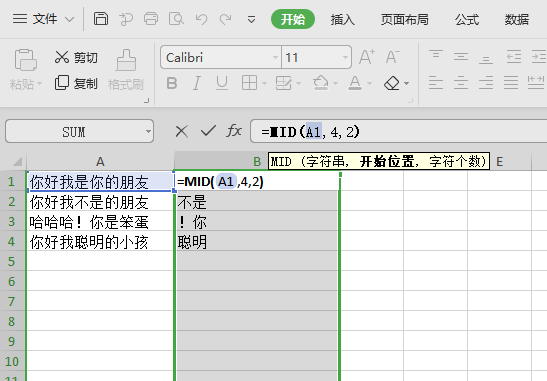Open the font size 11 dropdown
Screen dimensions: 547x381
tap(345, 57)
